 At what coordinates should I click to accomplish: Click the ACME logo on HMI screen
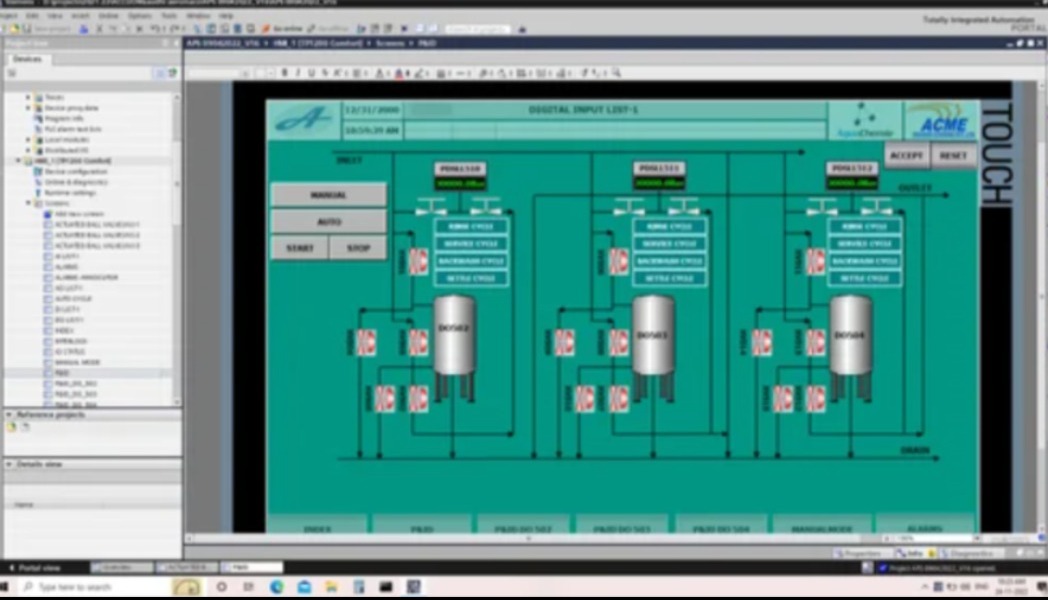coord(943,121)
